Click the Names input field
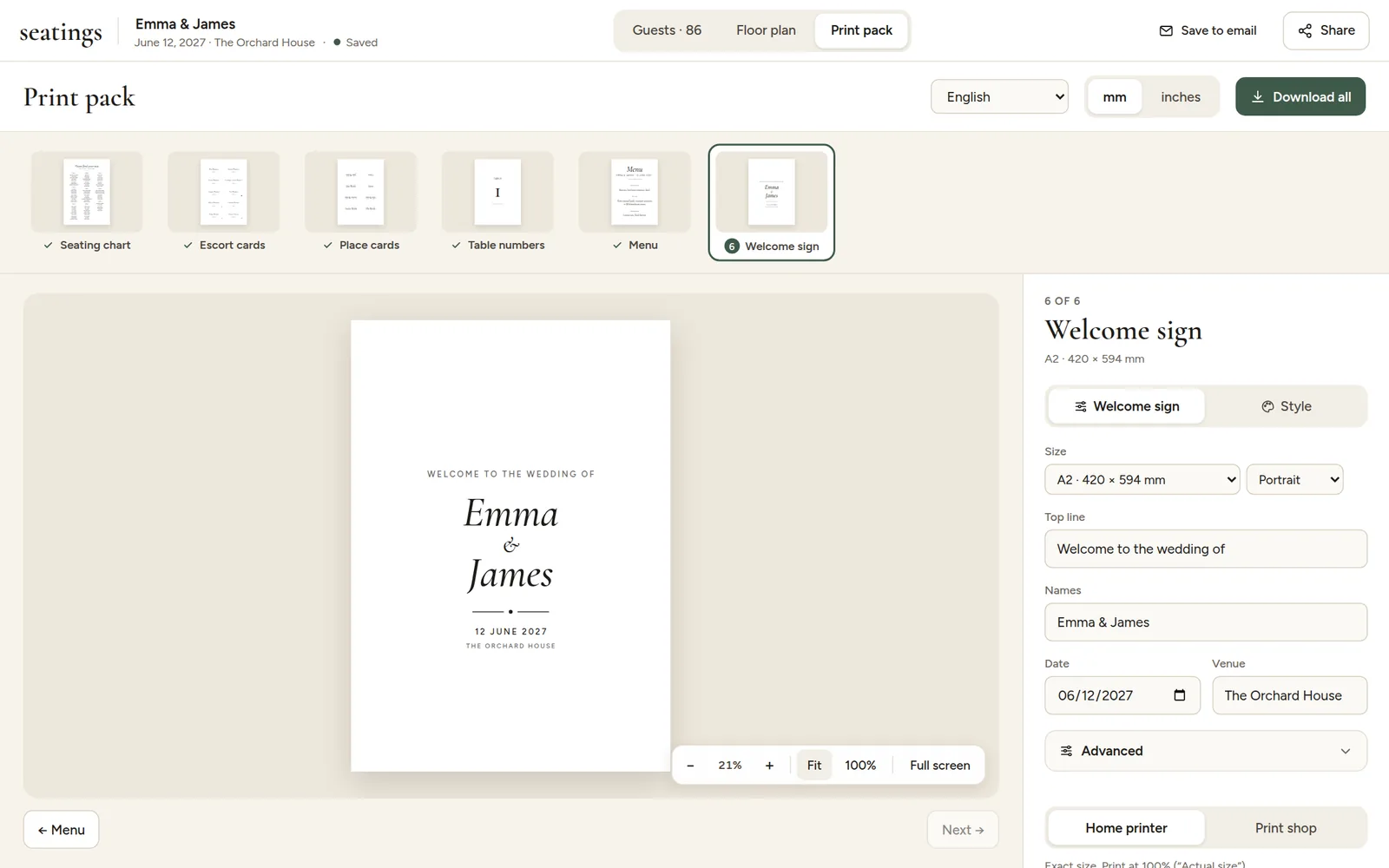 [1206, 622]
